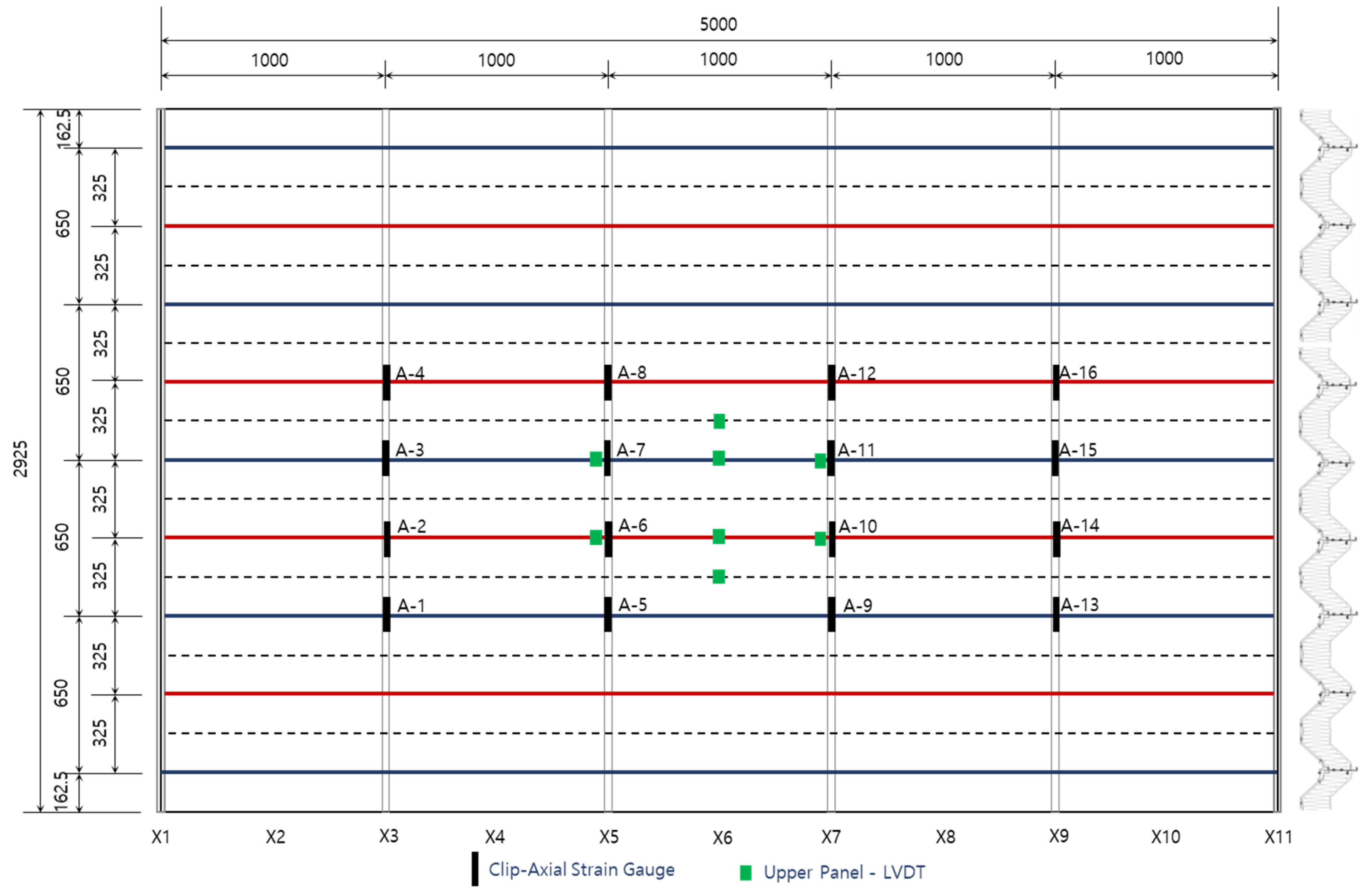Image resolution: width=1372 pixels, height=895 pixels.
Task: Click the 'X3' axis label
Action: click(x=389, y=836)
